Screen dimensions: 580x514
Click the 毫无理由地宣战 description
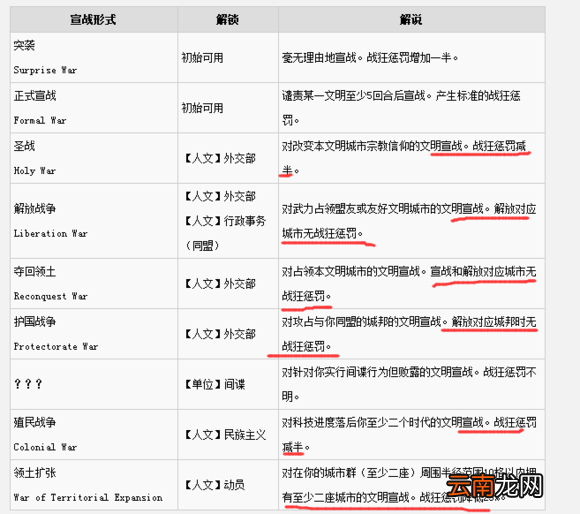pyautogui.click(x=370, y=58)
